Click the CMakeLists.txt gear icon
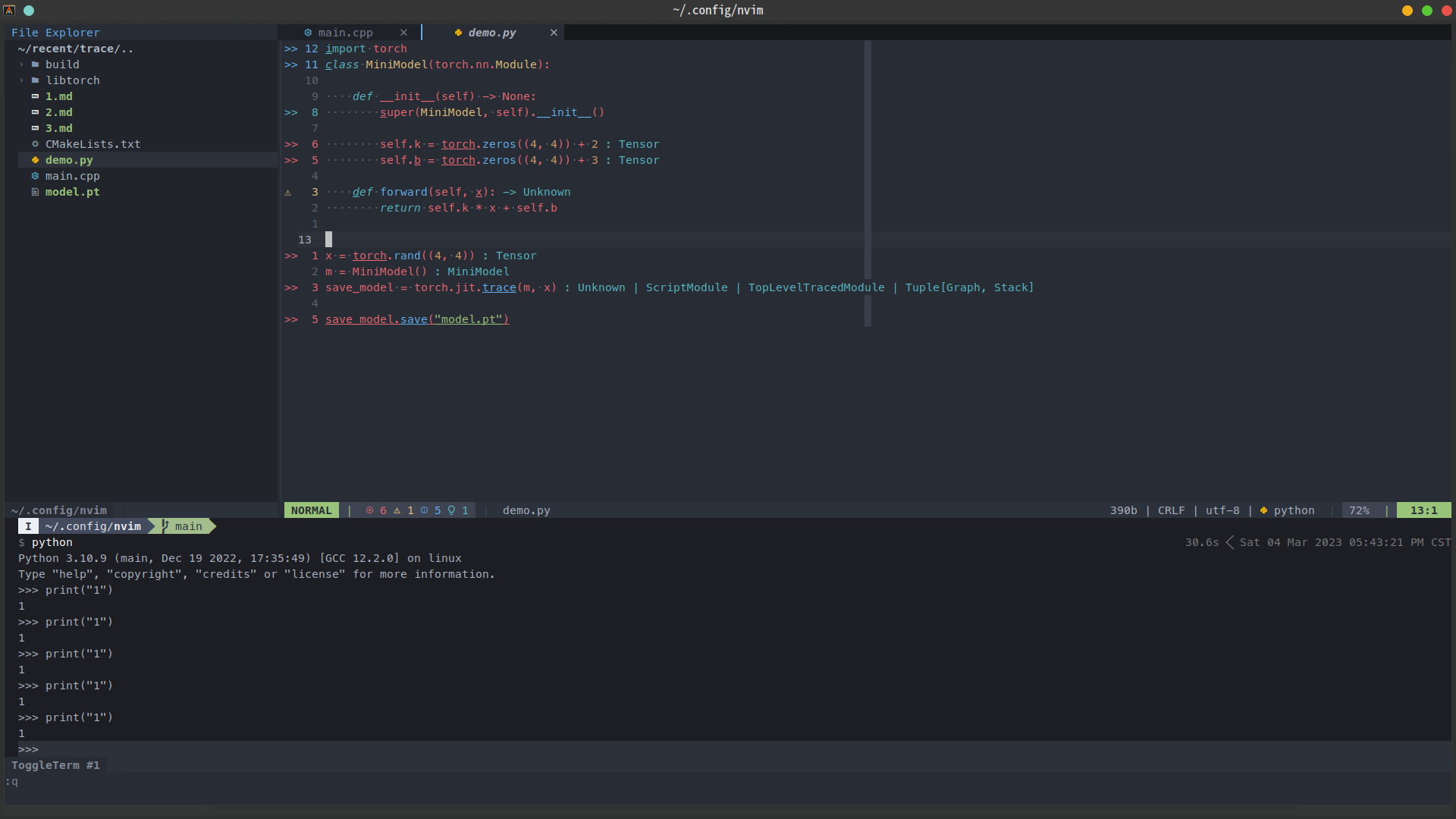Viewport: 1456px width, 819px height. click(35, 144)
